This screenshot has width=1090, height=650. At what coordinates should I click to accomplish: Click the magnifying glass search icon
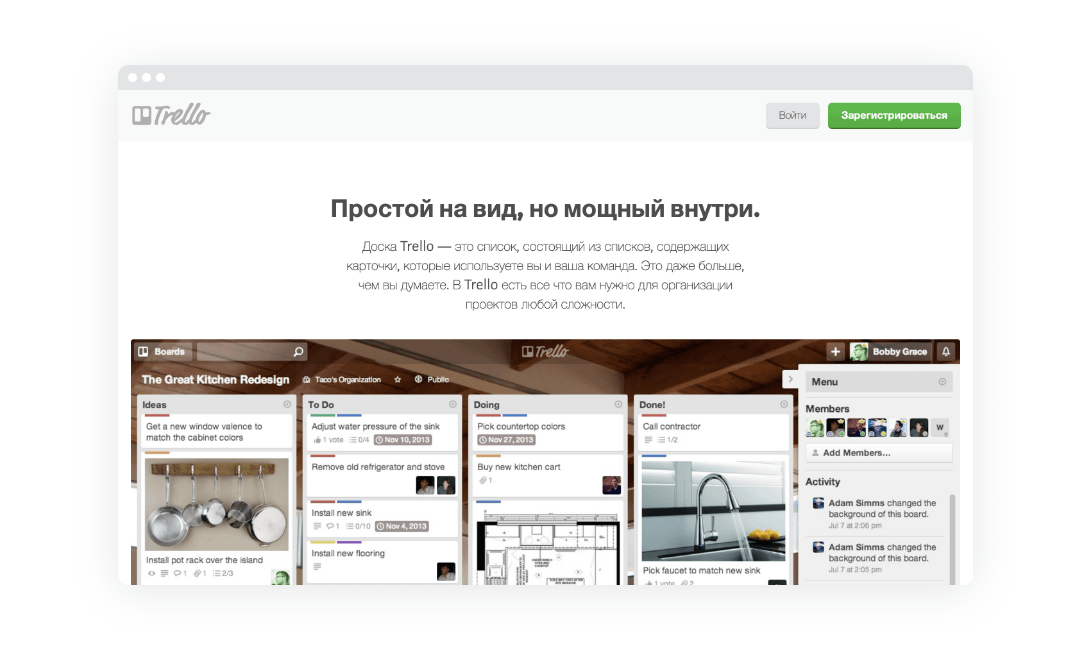(298, 352)
